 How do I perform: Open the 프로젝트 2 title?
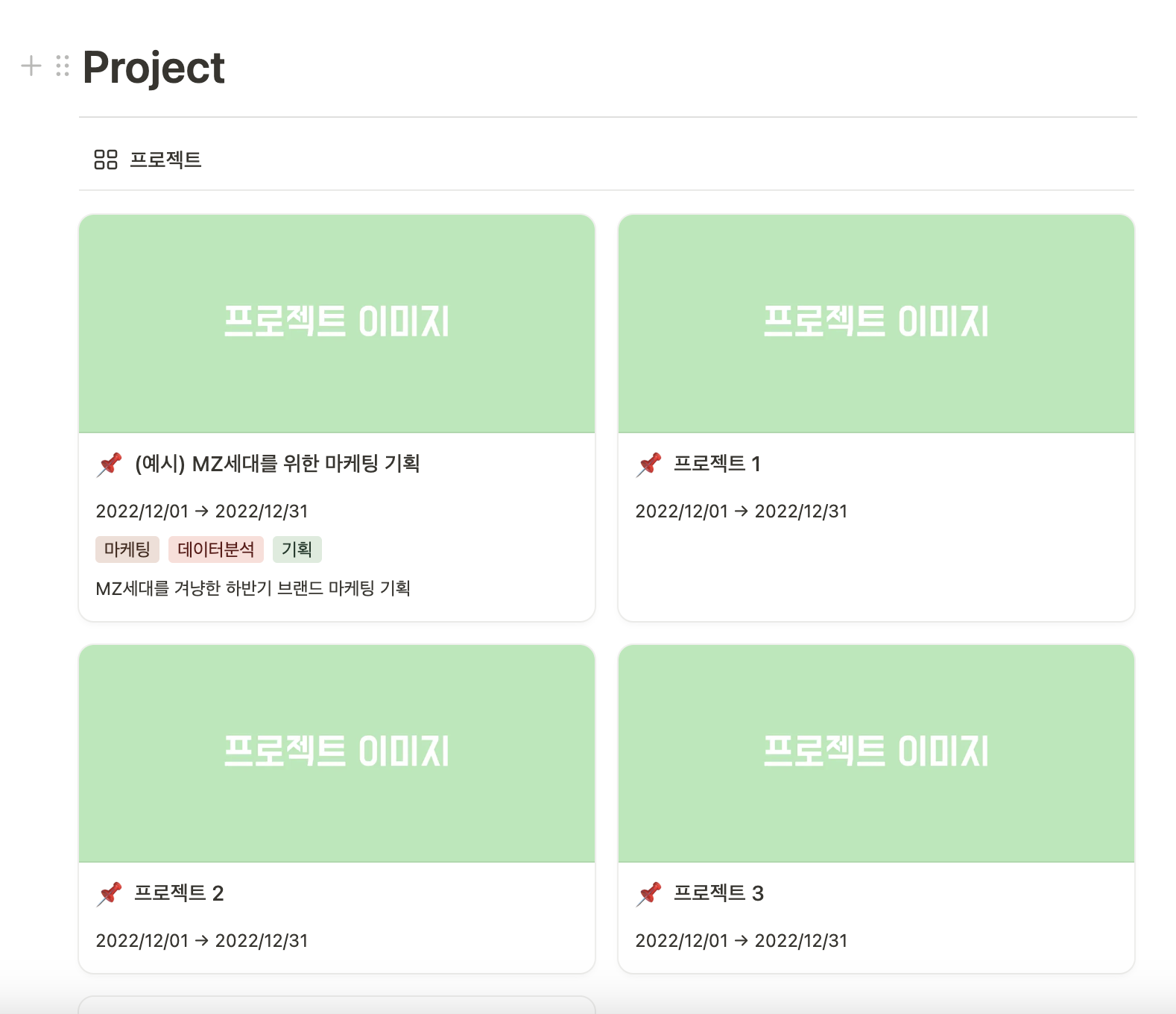tap(179, 893)
